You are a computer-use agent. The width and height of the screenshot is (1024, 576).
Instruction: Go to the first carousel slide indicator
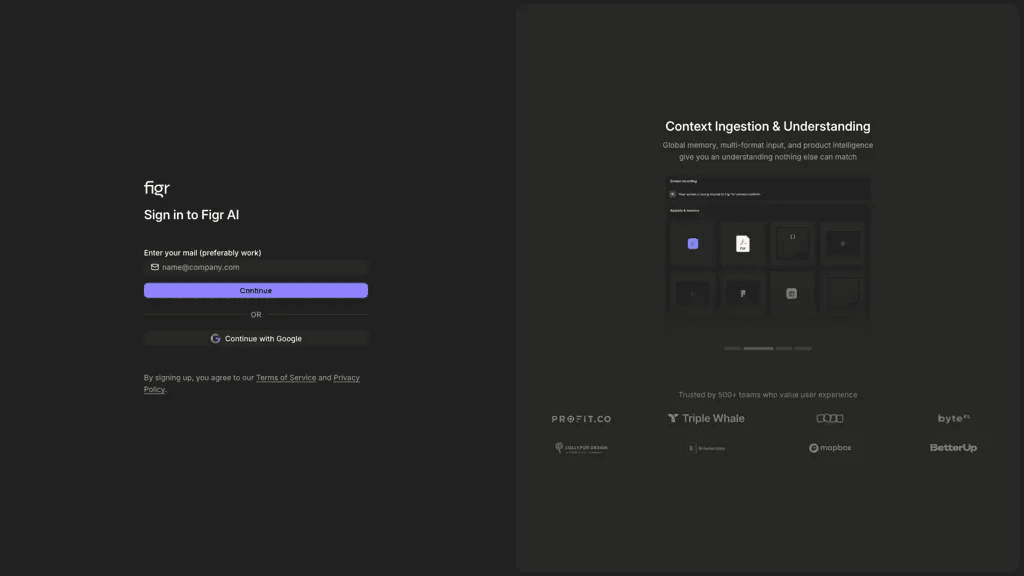coord(733,349)
